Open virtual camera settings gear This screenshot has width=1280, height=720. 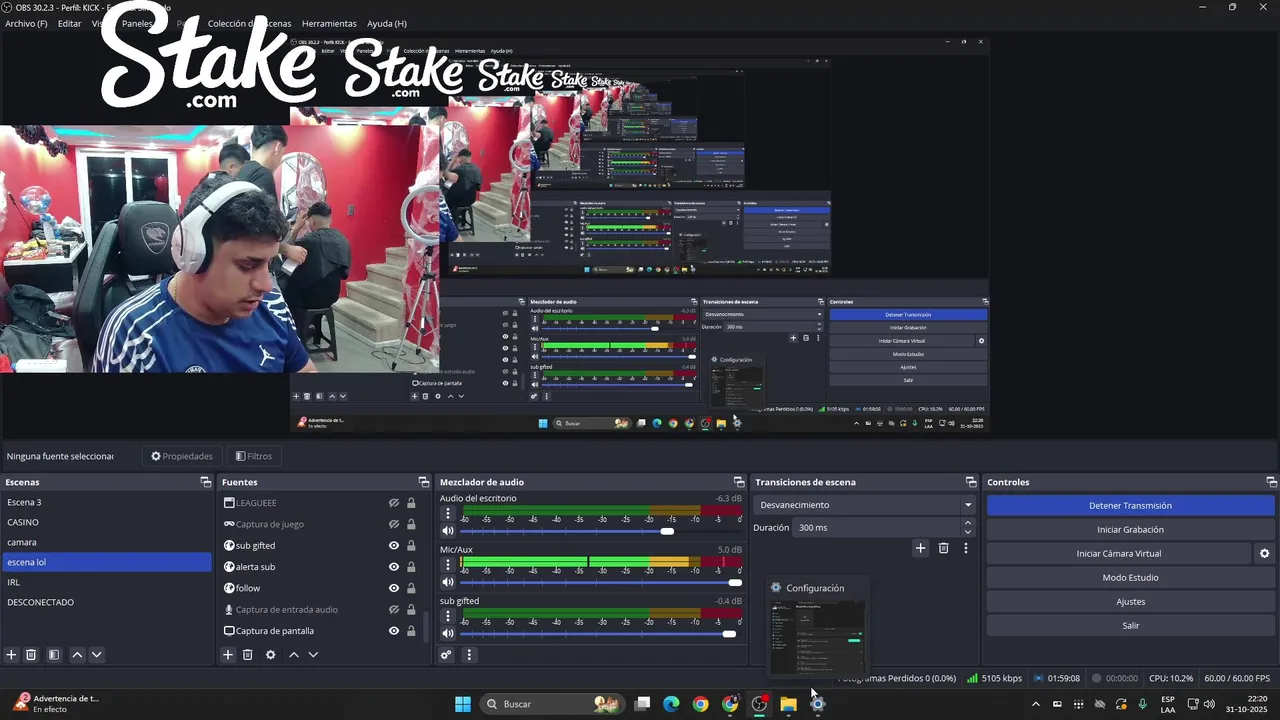1264,554
